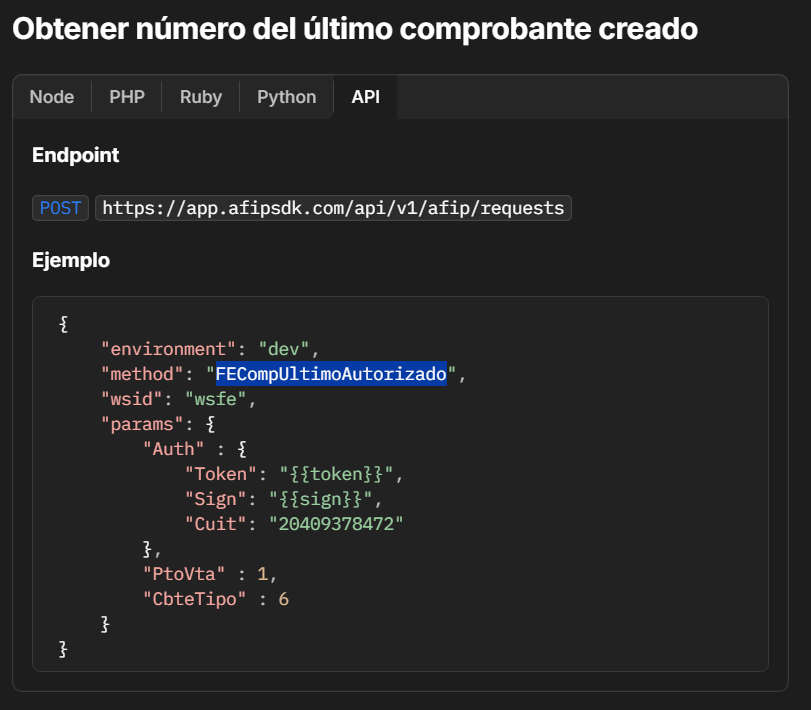Click the Endpoint section heading

tap(76, 155)
